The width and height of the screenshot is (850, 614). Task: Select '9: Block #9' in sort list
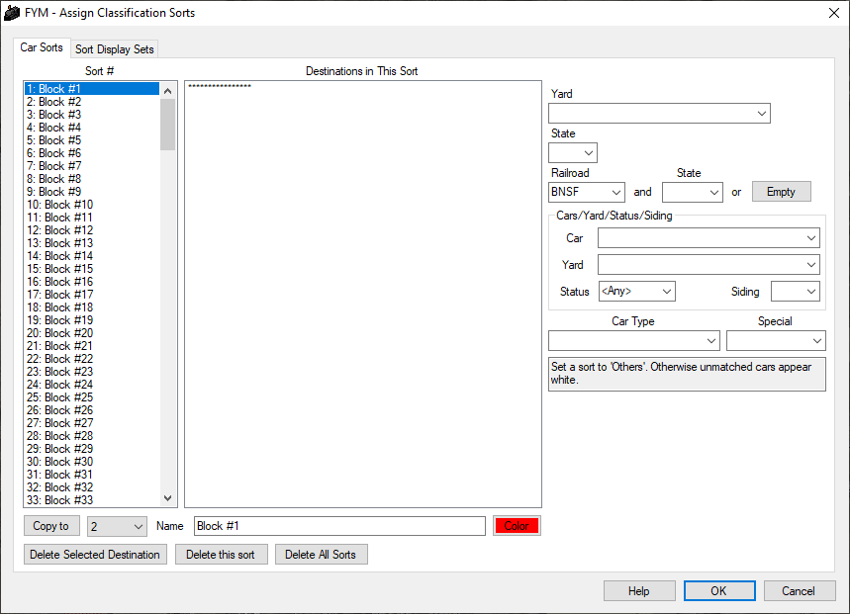(92, 192)
